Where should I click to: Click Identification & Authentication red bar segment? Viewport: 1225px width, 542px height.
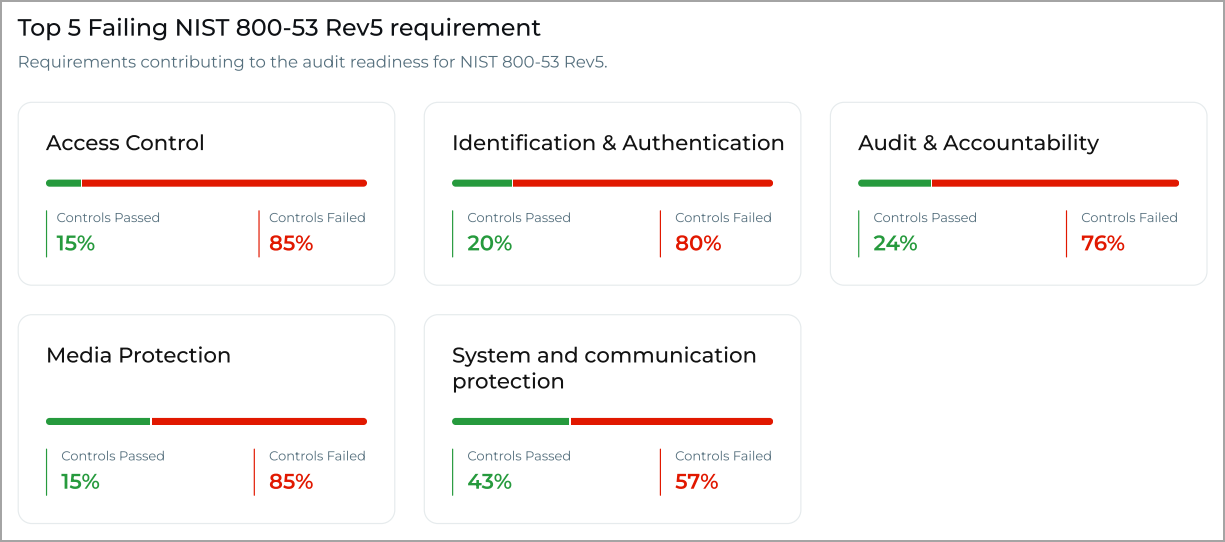pyautogui.click(x=643, y=183)
